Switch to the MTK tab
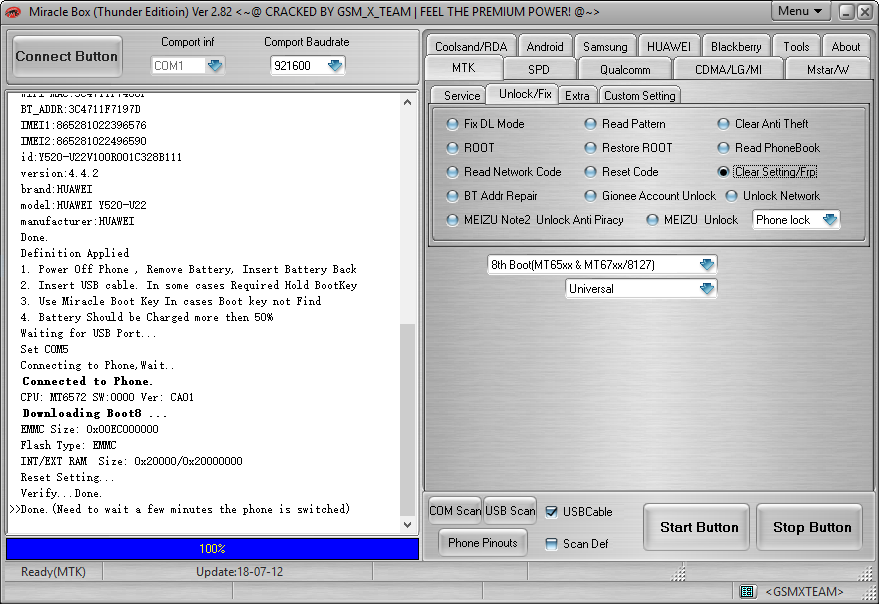Viewport: 879px width, 604px height. [464, 68]
